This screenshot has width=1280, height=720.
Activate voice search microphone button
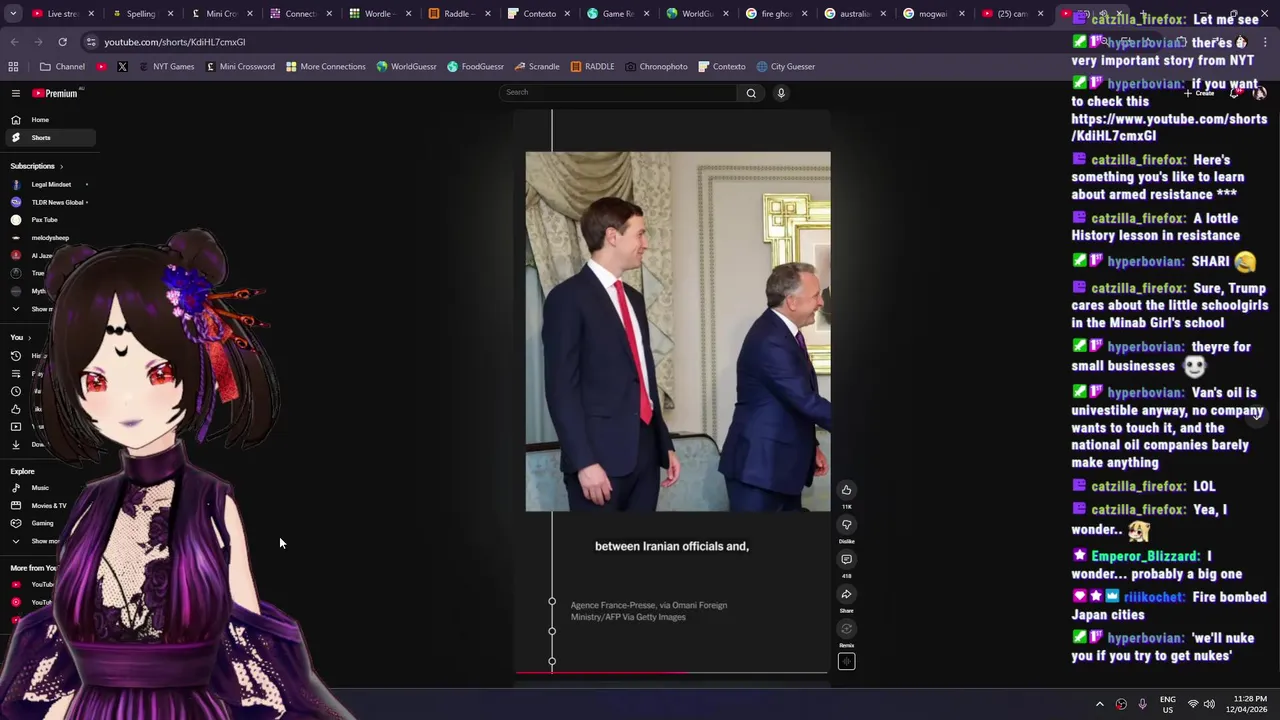point(781,93)
